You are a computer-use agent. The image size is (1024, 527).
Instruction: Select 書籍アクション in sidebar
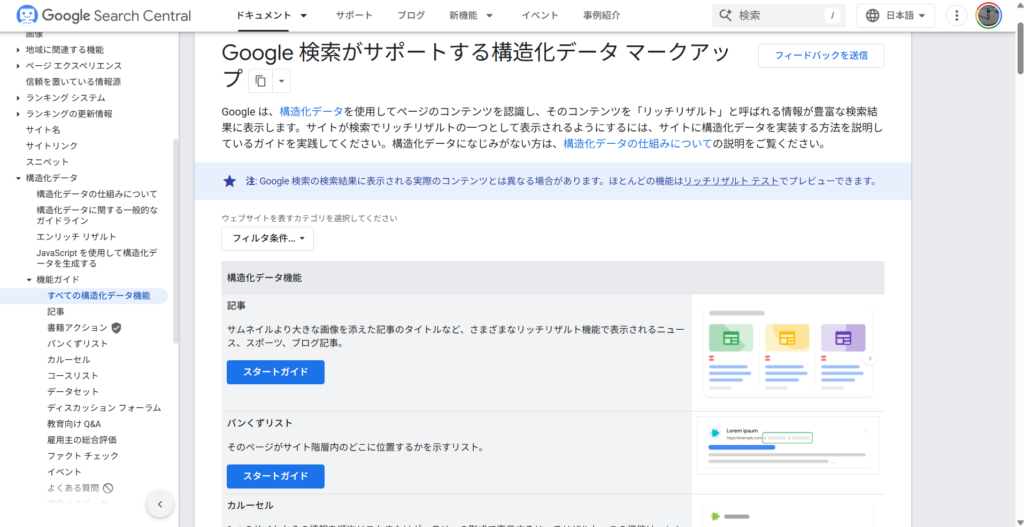coord(77,327)
